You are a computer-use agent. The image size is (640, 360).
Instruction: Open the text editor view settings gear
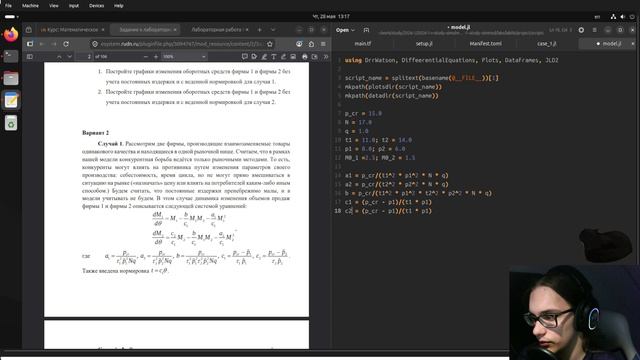click(x=581, y=30)
